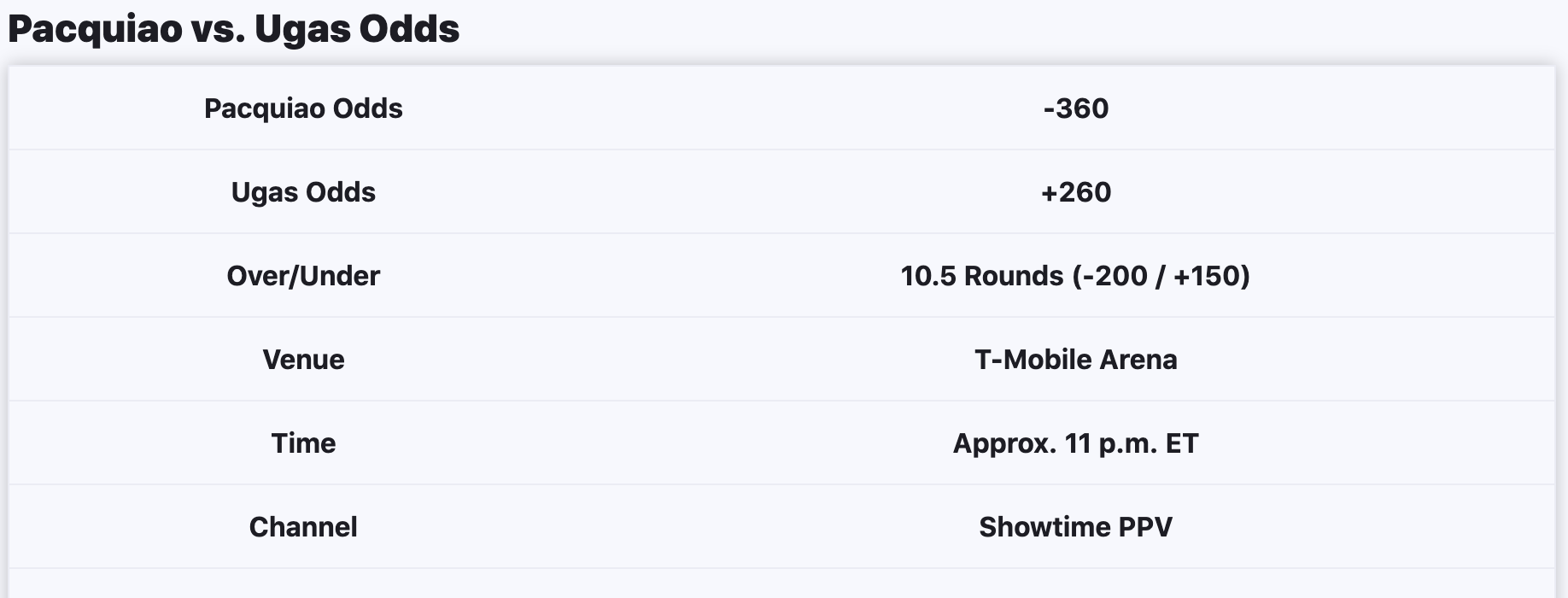The image size is (1568, 598).
Task: Click the word Pacquiao in the heading
Action: [95, 30]
